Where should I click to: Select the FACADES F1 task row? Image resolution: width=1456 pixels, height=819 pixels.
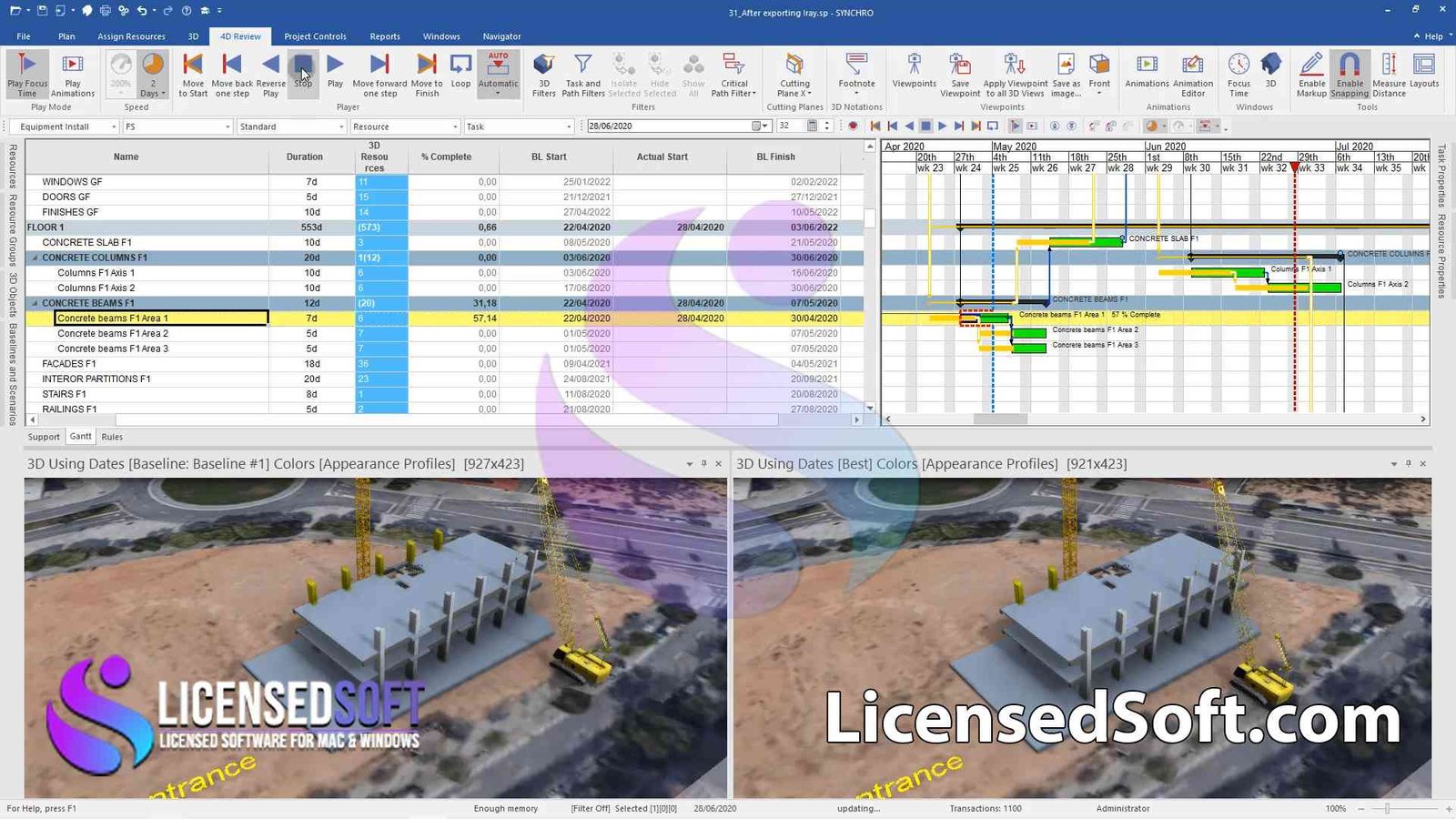coord(444,363)
